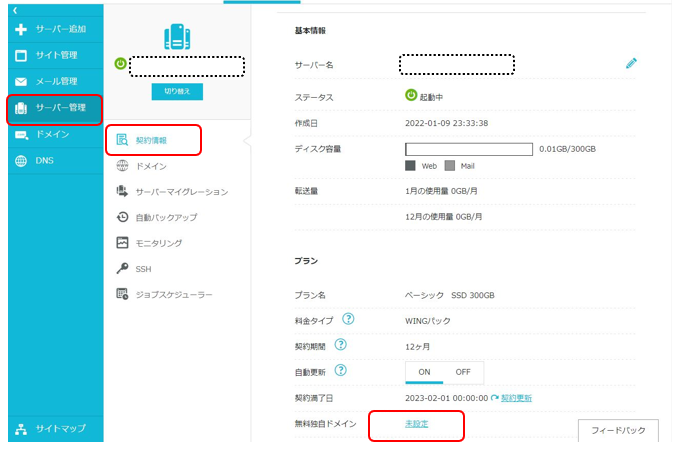Open サイト管理 in the sidebar

[x=56, y=55]
